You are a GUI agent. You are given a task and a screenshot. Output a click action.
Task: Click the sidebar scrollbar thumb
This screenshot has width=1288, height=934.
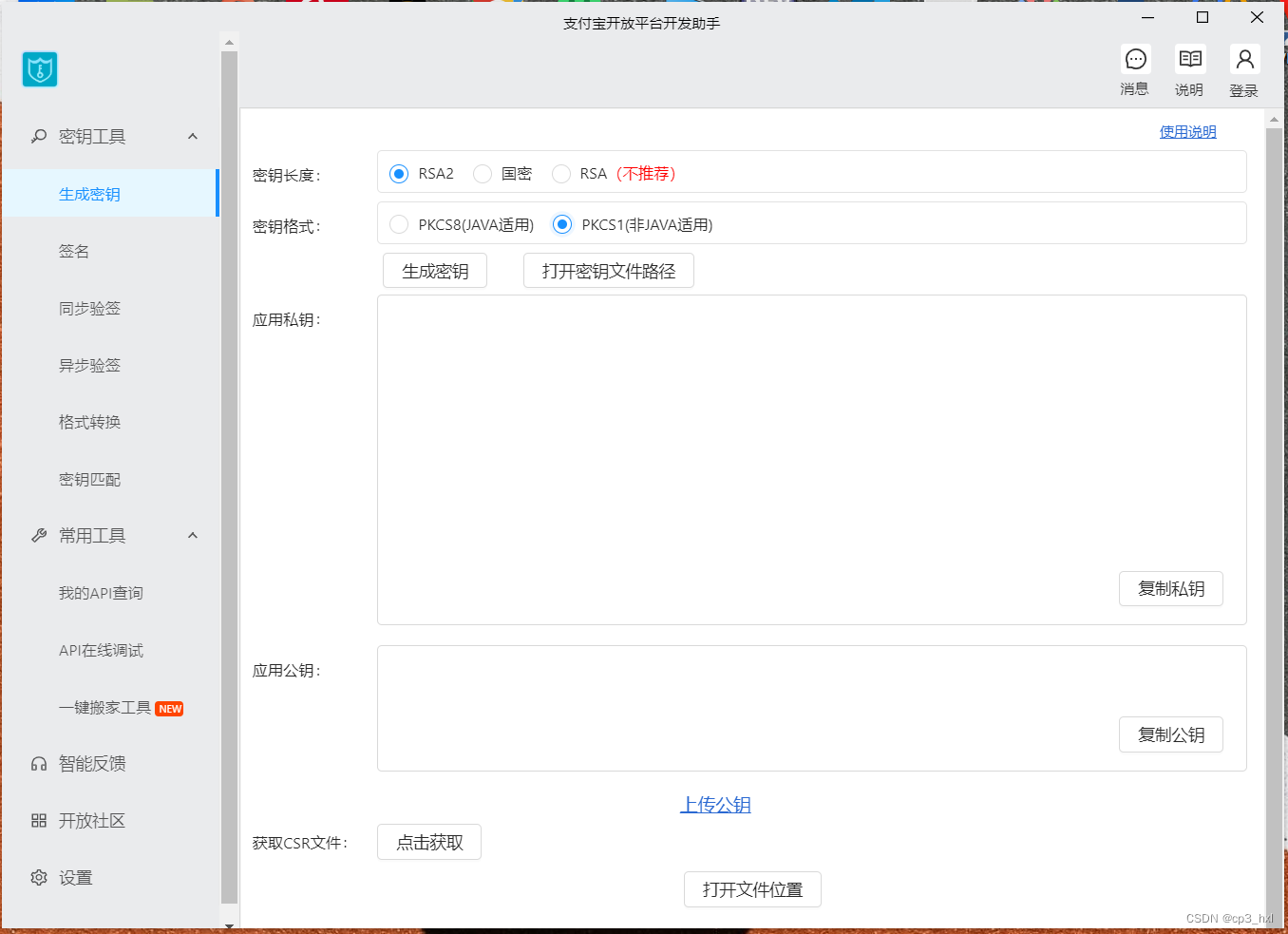[229, 477]
